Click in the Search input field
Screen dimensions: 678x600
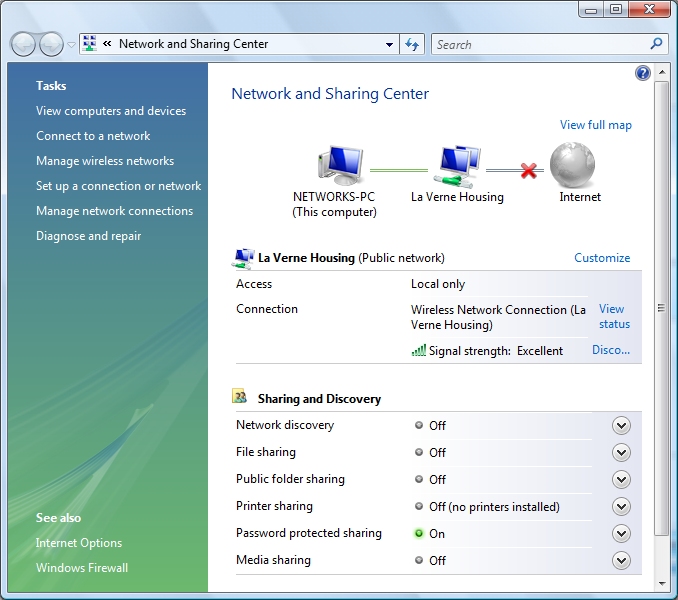pos(540,44)
